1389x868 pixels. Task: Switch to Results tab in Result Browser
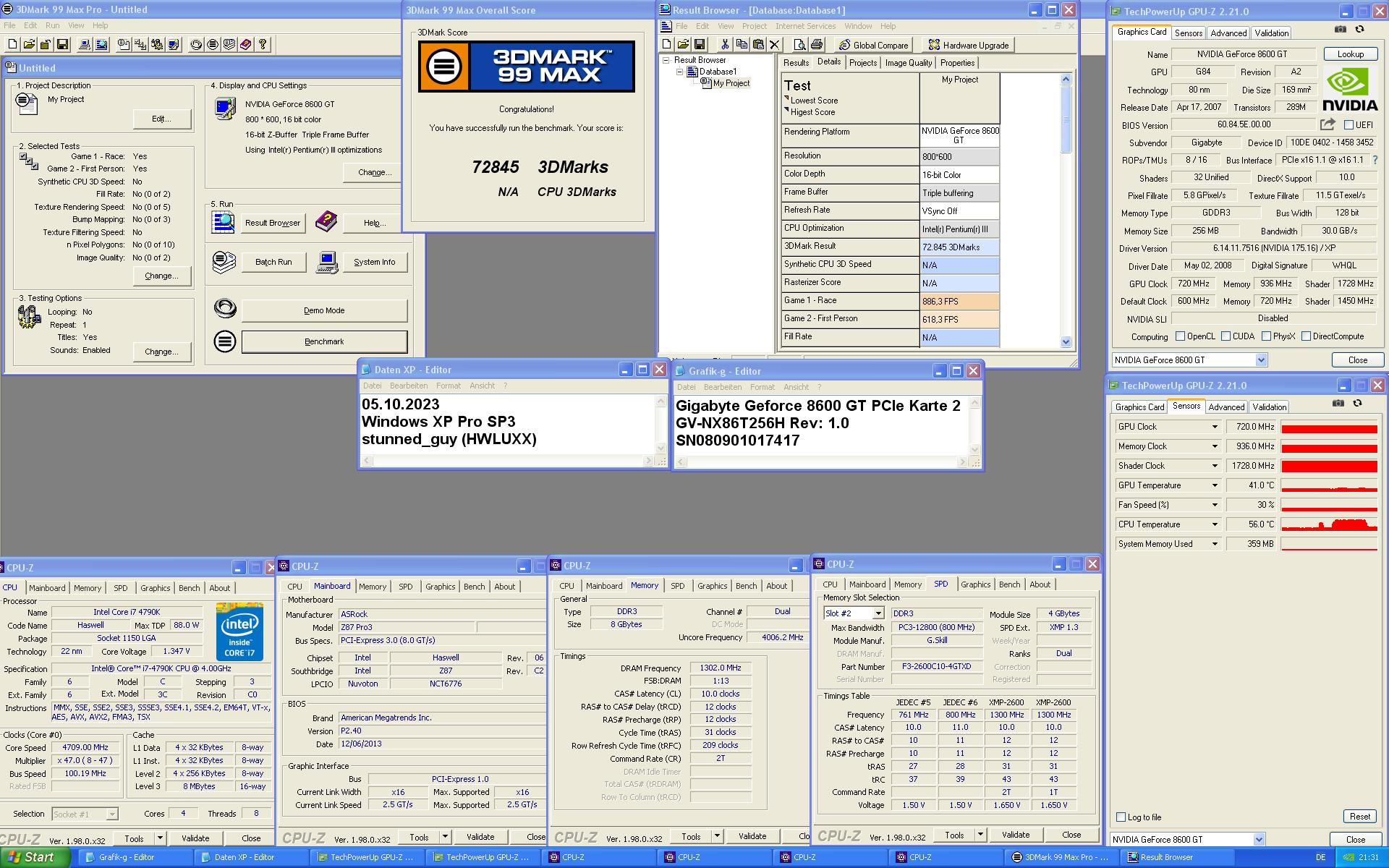point(796,63)
